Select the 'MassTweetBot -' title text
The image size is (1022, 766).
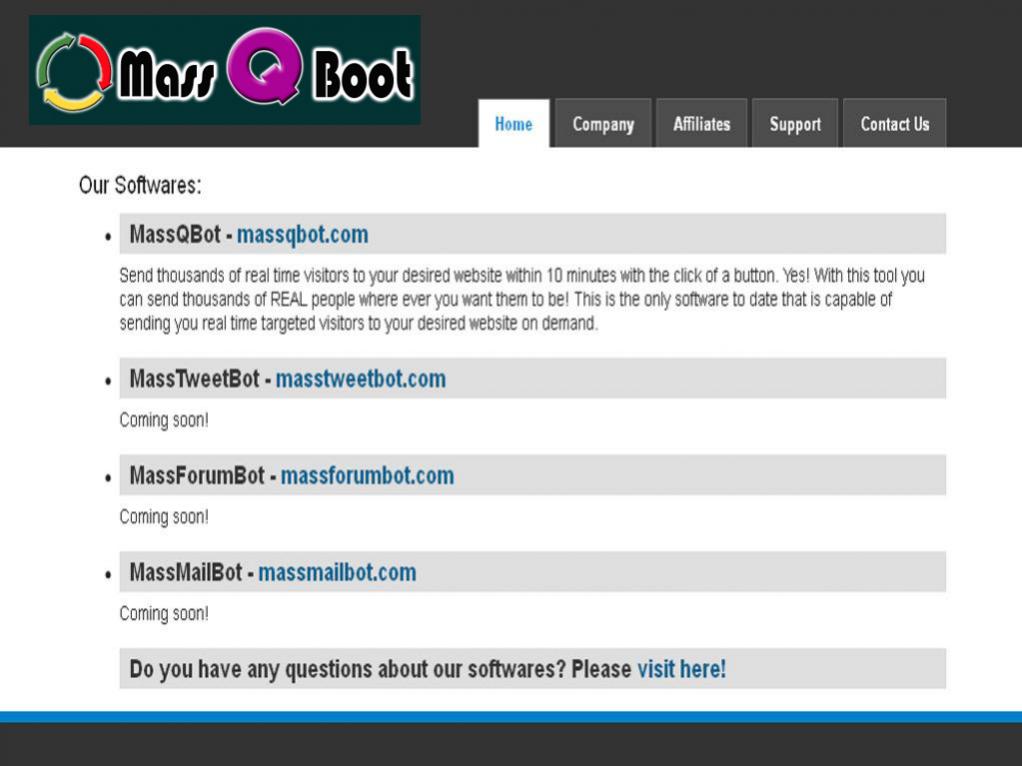[x=200, y=379]
